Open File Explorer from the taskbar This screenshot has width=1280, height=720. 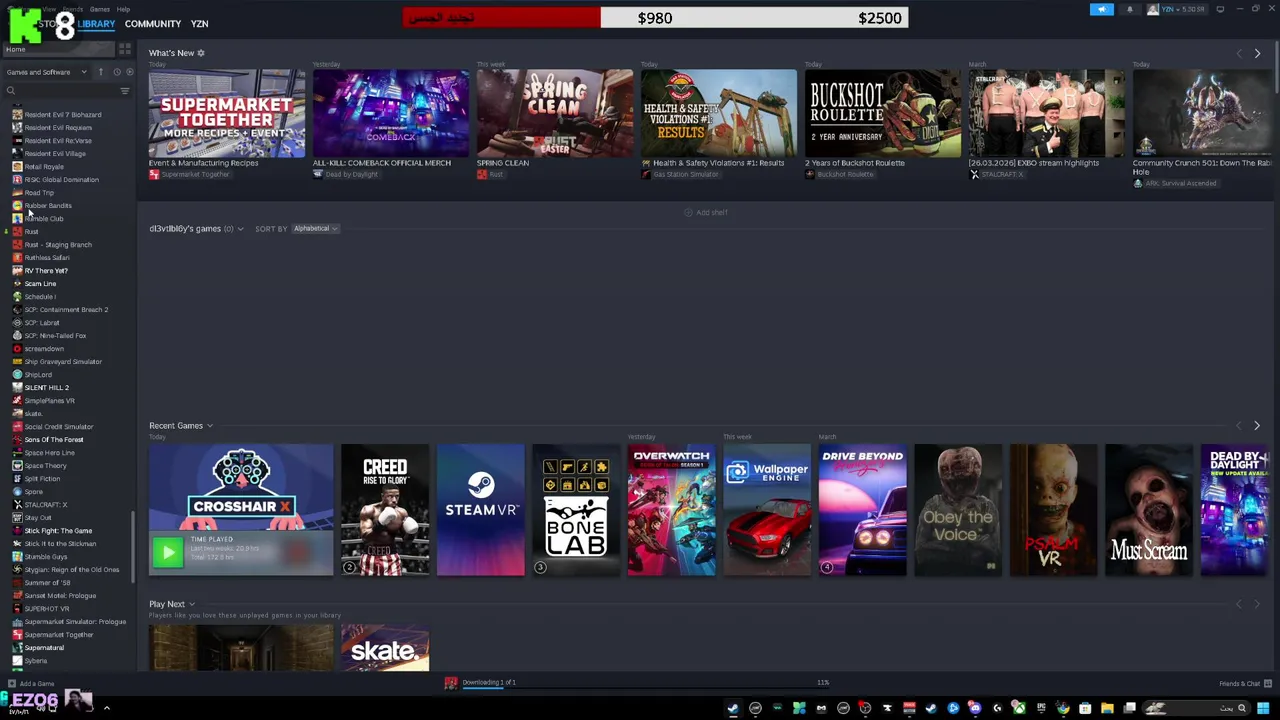coord(1107,709)
